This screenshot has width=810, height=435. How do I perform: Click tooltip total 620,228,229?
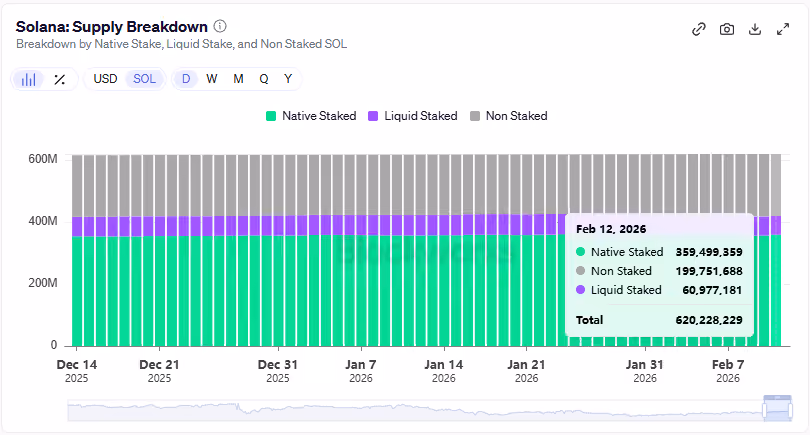coord(709,320)
